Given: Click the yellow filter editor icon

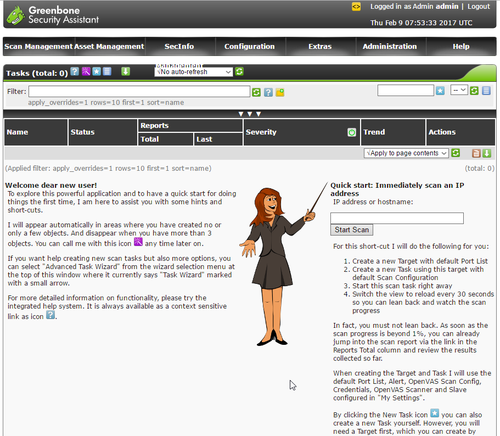Looking at the screenshot, I should tap(280, 92).
